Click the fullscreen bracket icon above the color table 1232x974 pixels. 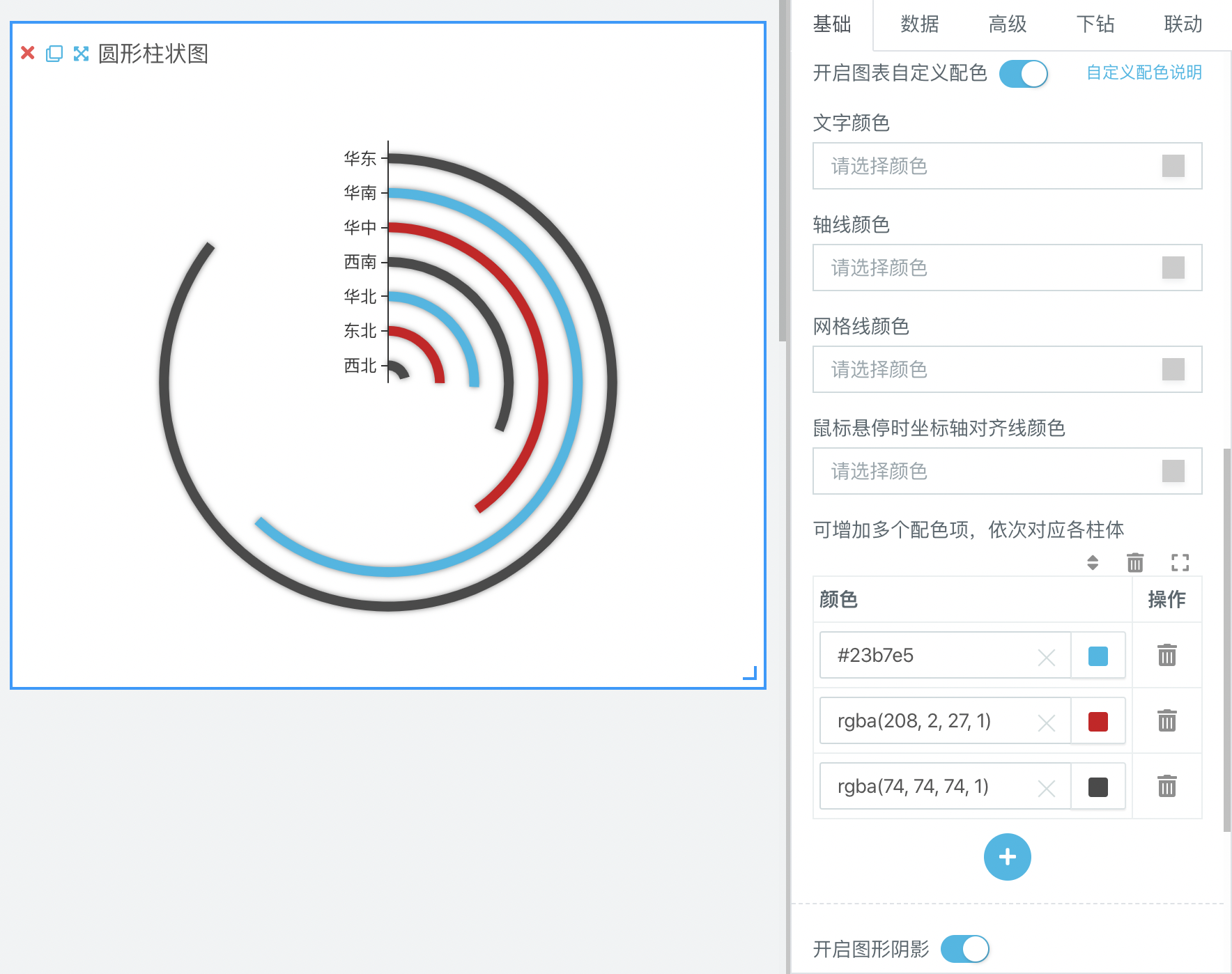click(x=1180, y=562)
